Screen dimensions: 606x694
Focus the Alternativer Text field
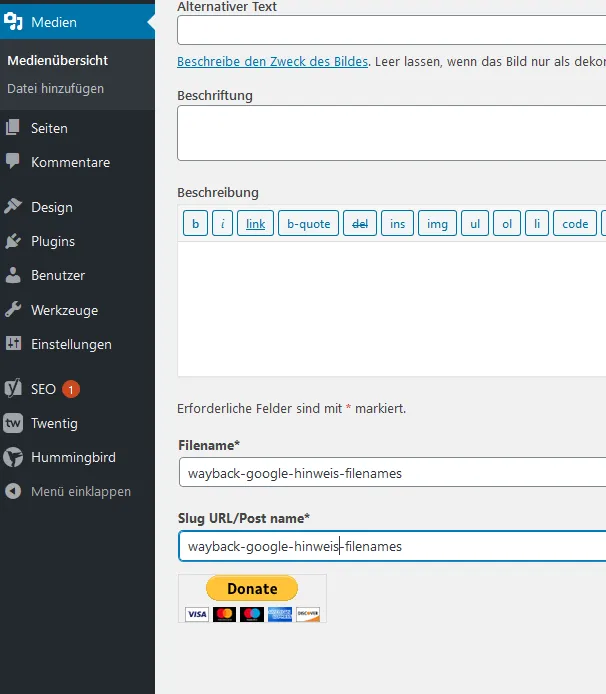click(x=391, y=30)
